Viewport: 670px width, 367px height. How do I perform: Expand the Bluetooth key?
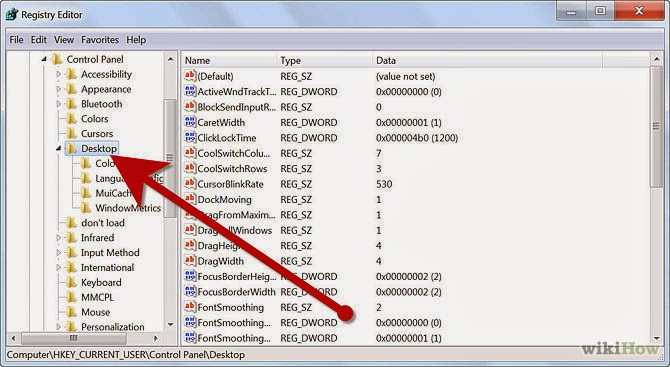click(x=59, y=104)
